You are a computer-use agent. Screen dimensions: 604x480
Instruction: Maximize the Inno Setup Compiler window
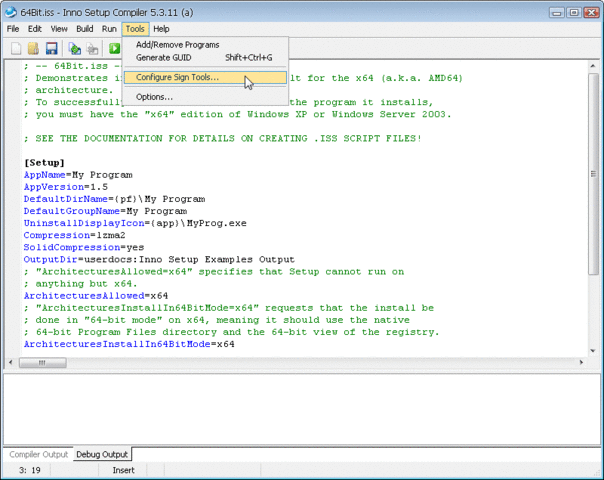(574, 13)
